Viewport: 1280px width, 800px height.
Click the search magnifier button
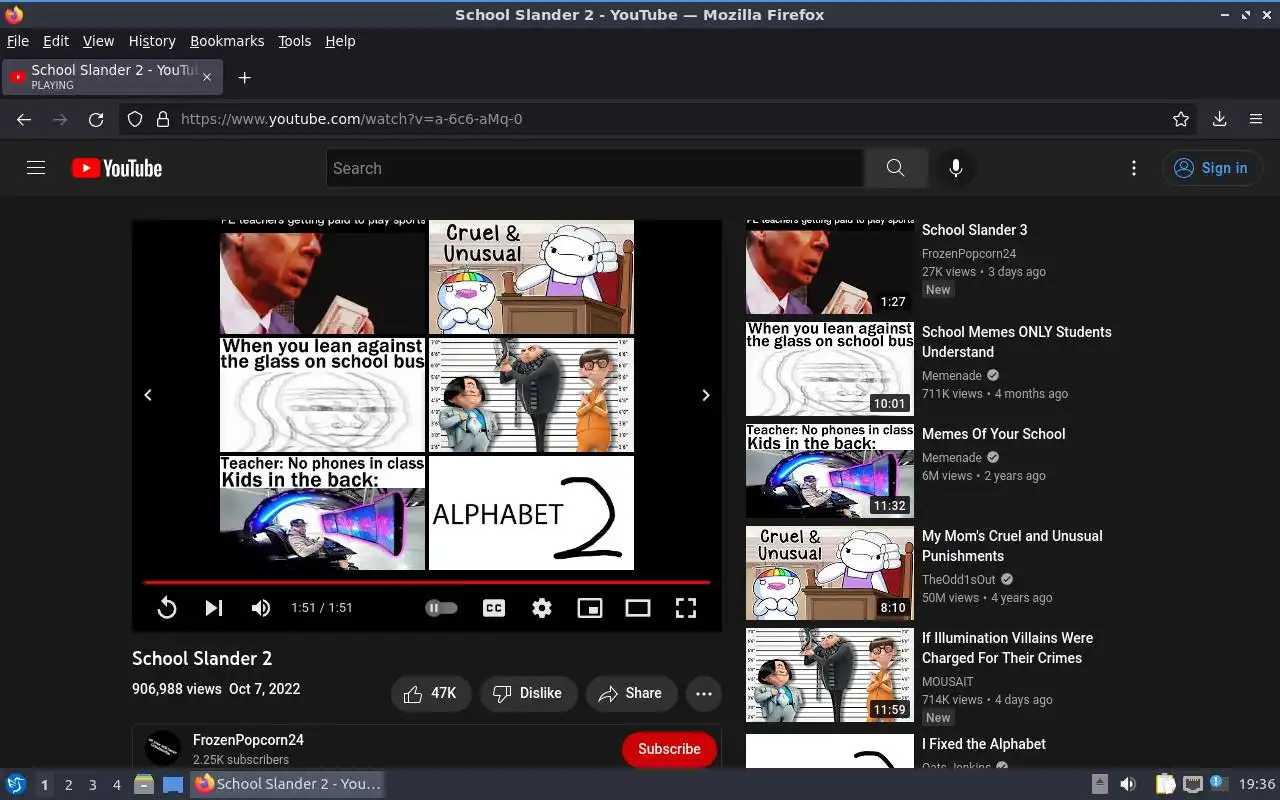point(895,168)
